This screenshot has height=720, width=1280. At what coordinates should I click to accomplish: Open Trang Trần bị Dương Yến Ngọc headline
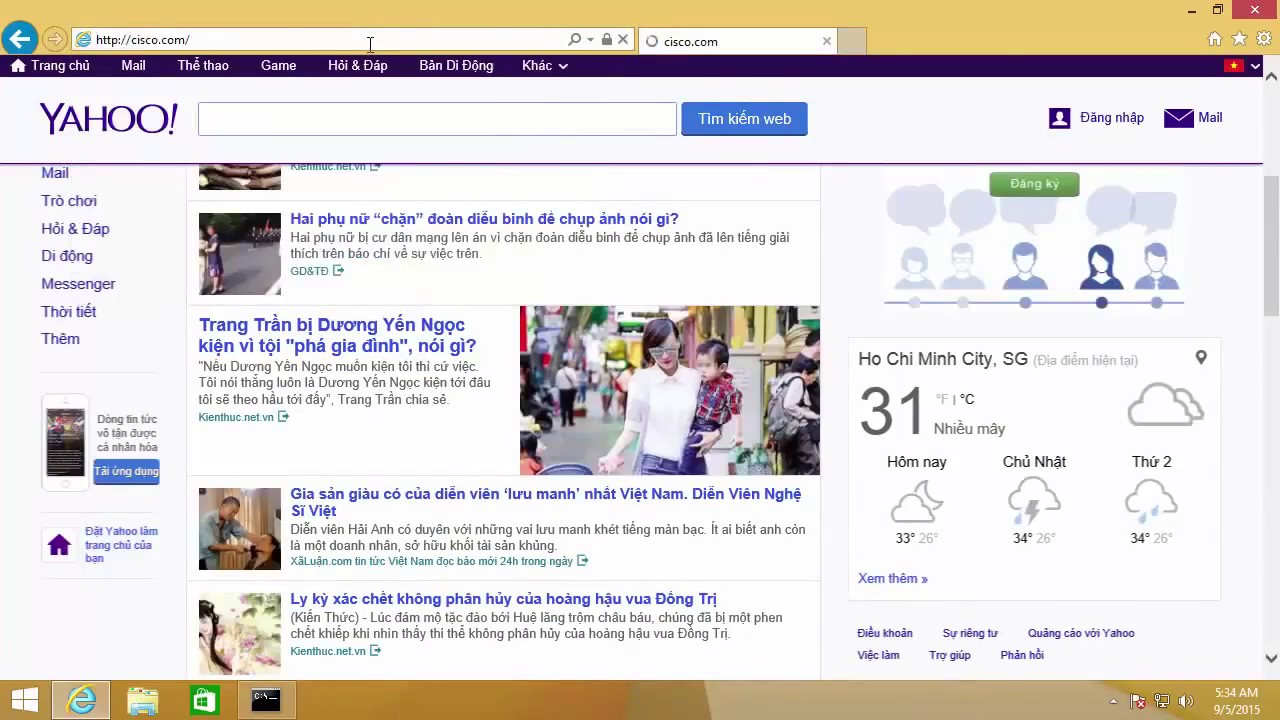[x=337, y=335]
